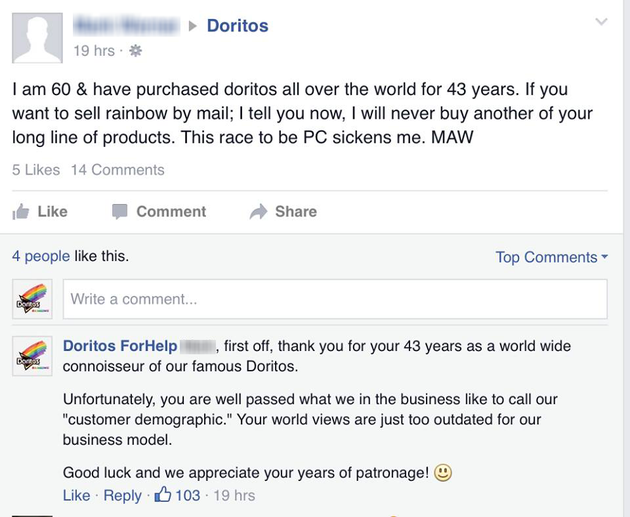Screen dimensions: 630x517
Task: Click the Share arrow icon
Action: point(258,211)
